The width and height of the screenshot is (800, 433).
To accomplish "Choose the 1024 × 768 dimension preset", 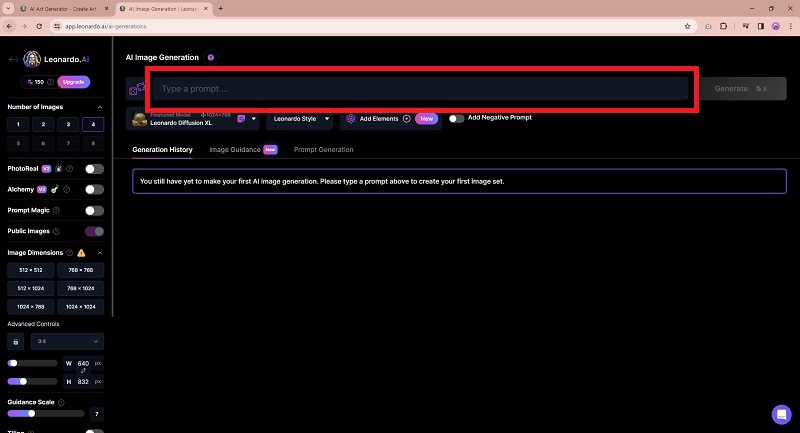I will point(31,307).
